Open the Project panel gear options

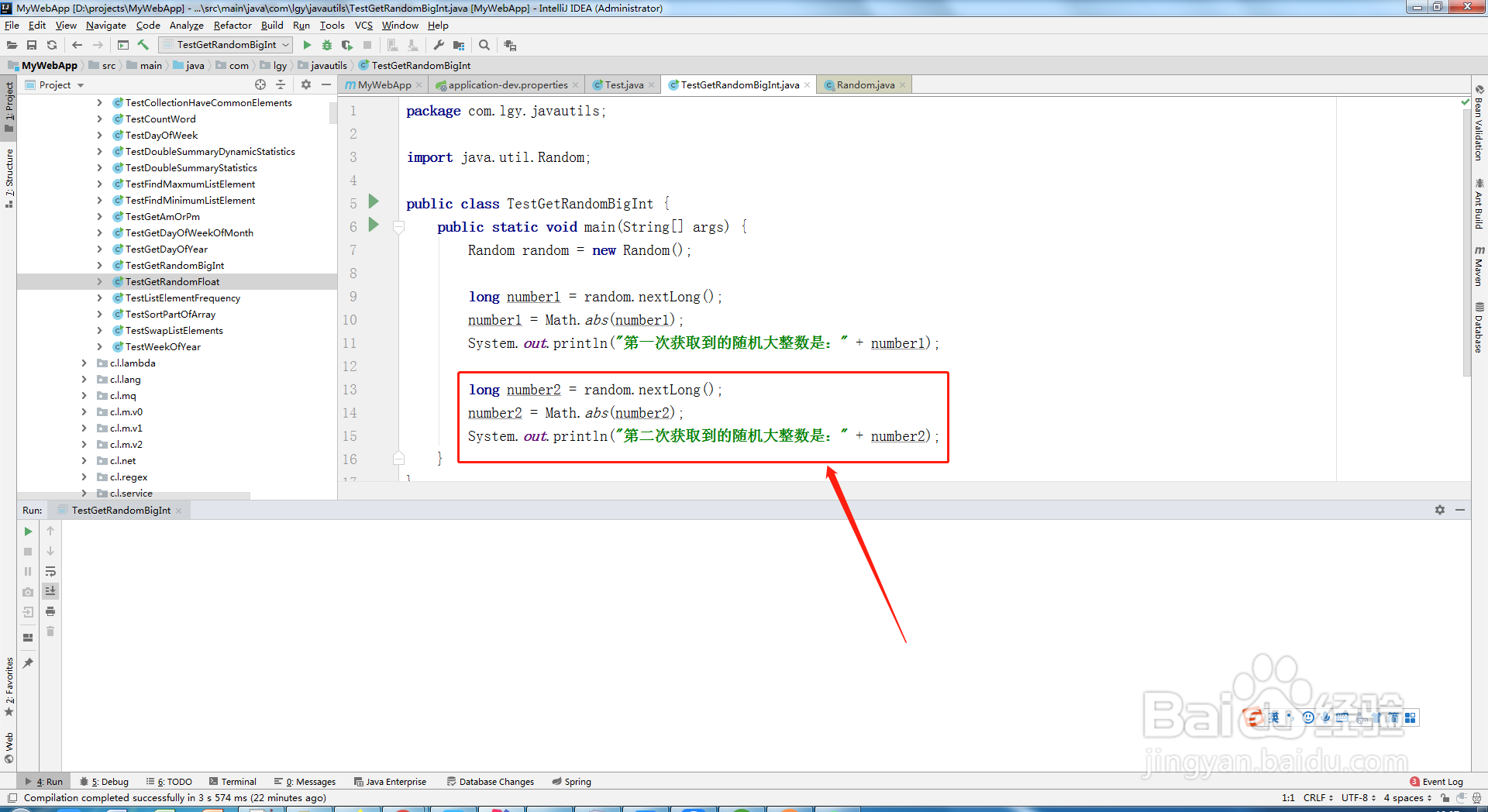pyautogui.click(x=306, y=84)
